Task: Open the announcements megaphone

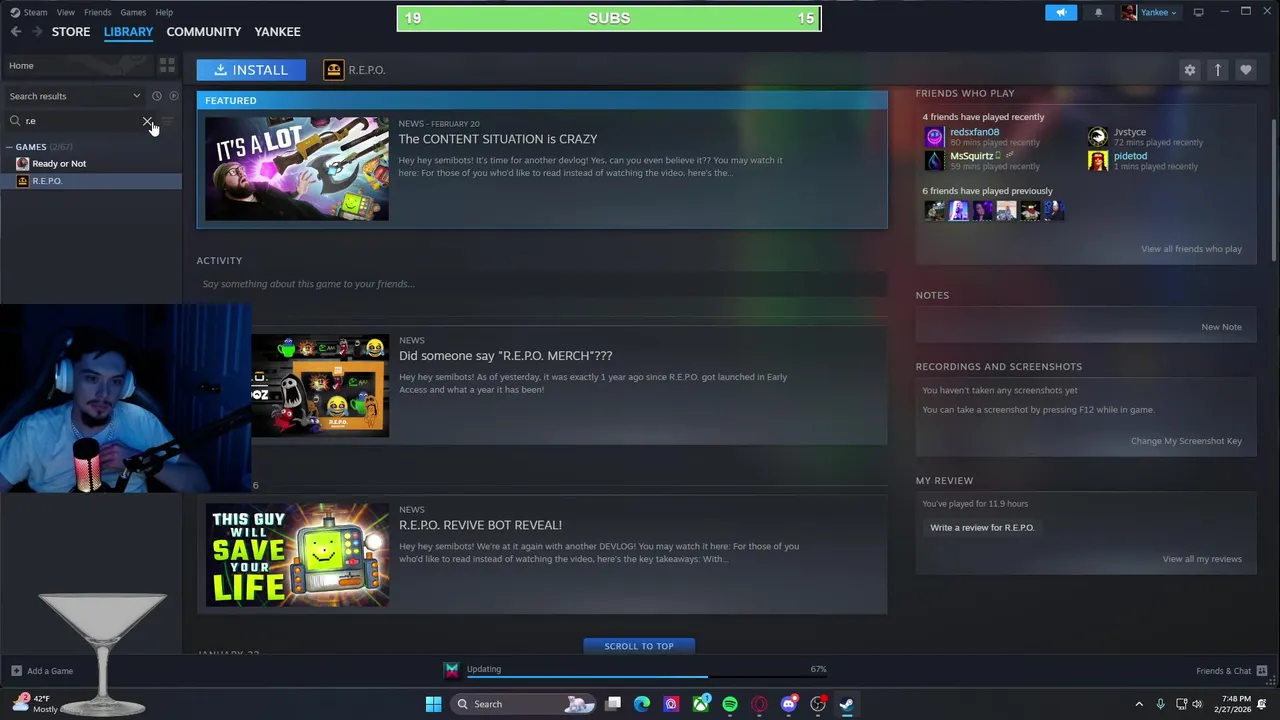Action: coord(1061,12)
